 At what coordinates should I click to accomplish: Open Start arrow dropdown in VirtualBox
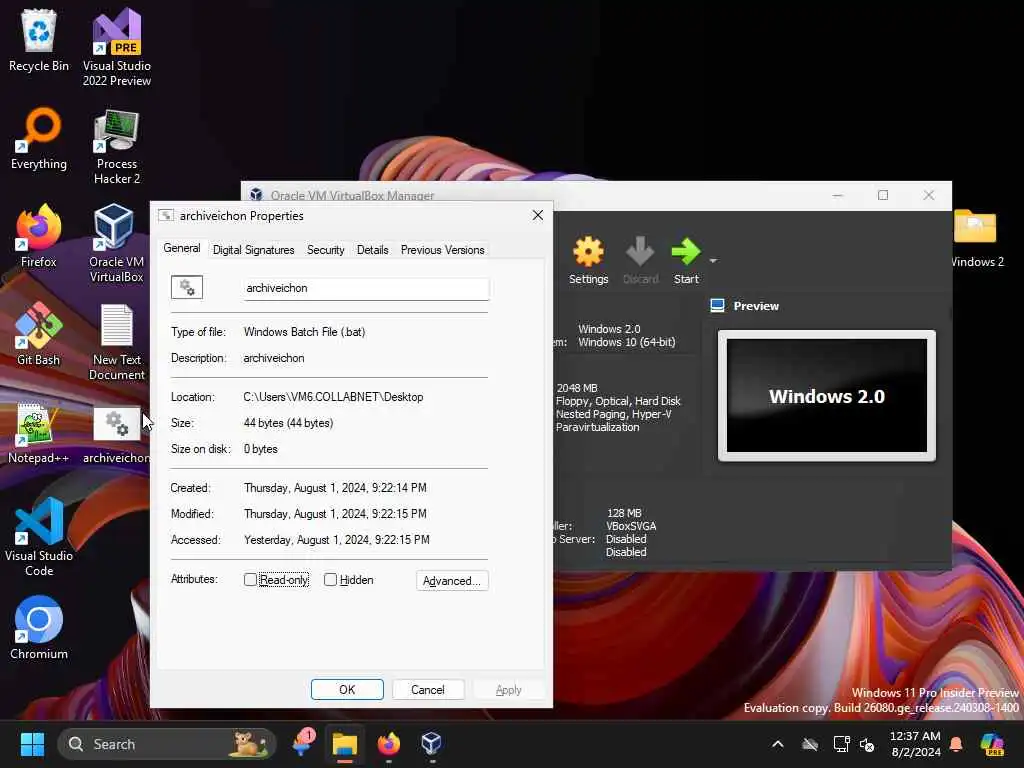(x=713, y=261)
